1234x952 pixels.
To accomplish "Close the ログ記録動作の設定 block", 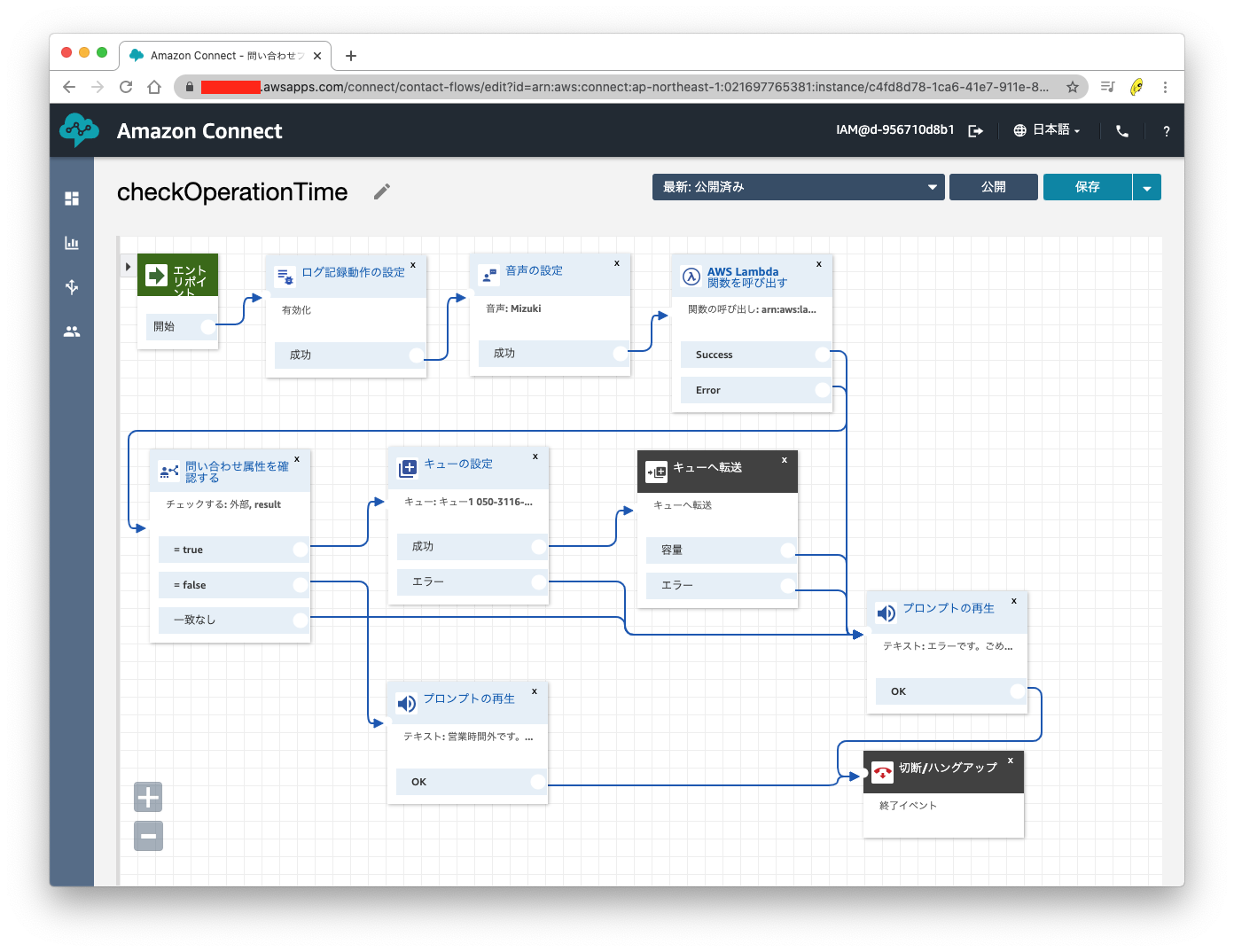I will pos(413,265).
